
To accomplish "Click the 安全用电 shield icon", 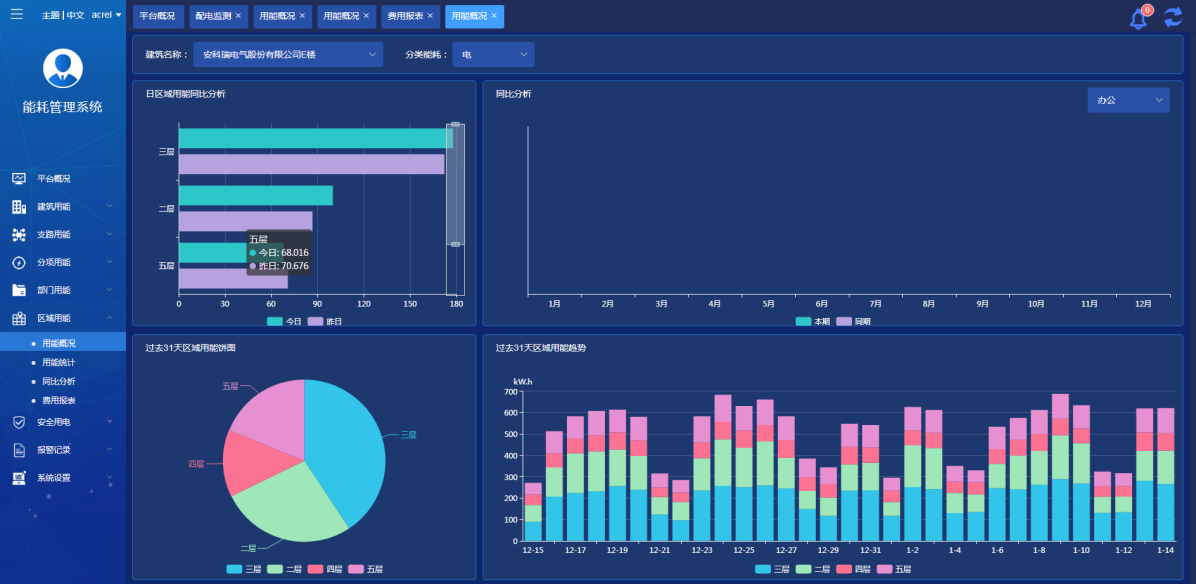I will [19, 422].
